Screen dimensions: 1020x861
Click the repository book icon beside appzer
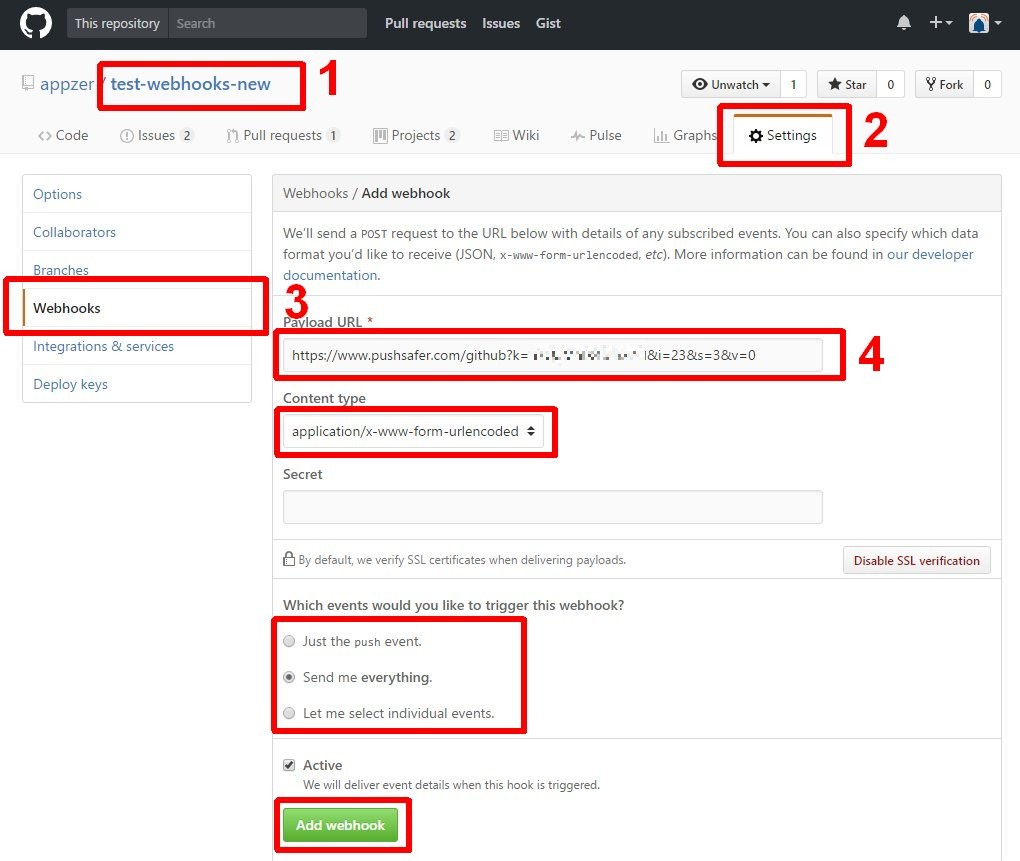28,83
